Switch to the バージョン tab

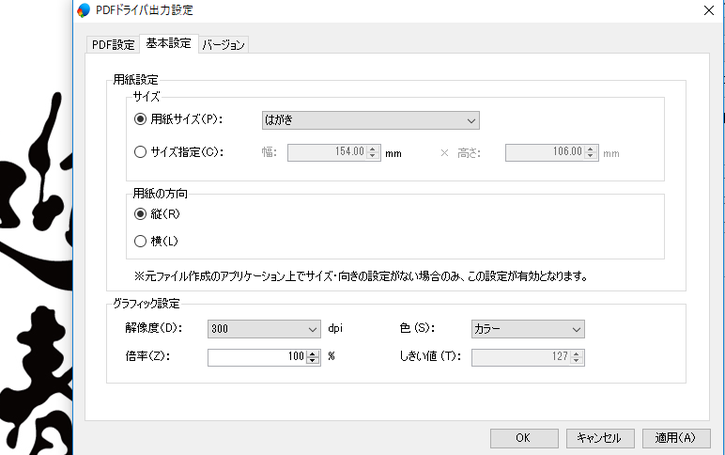[224, 45]
